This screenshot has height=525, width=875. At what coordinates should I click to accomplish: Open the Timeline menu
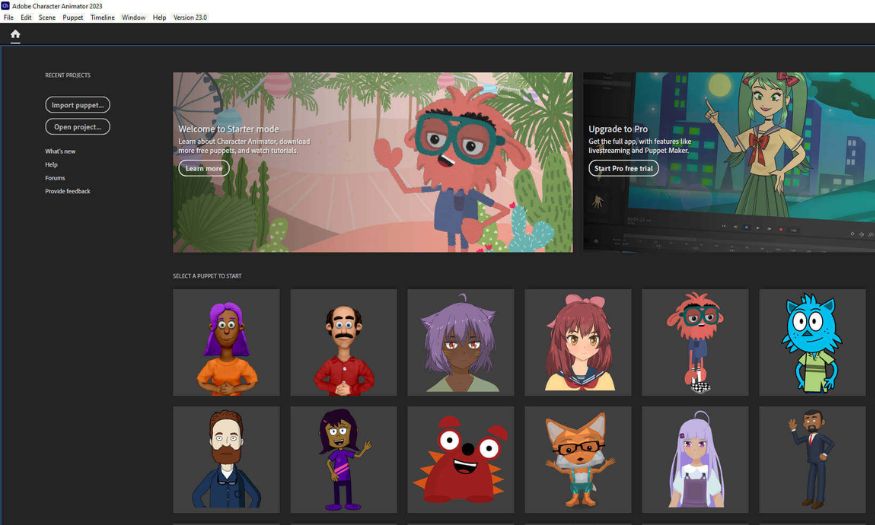click(103, 17)
